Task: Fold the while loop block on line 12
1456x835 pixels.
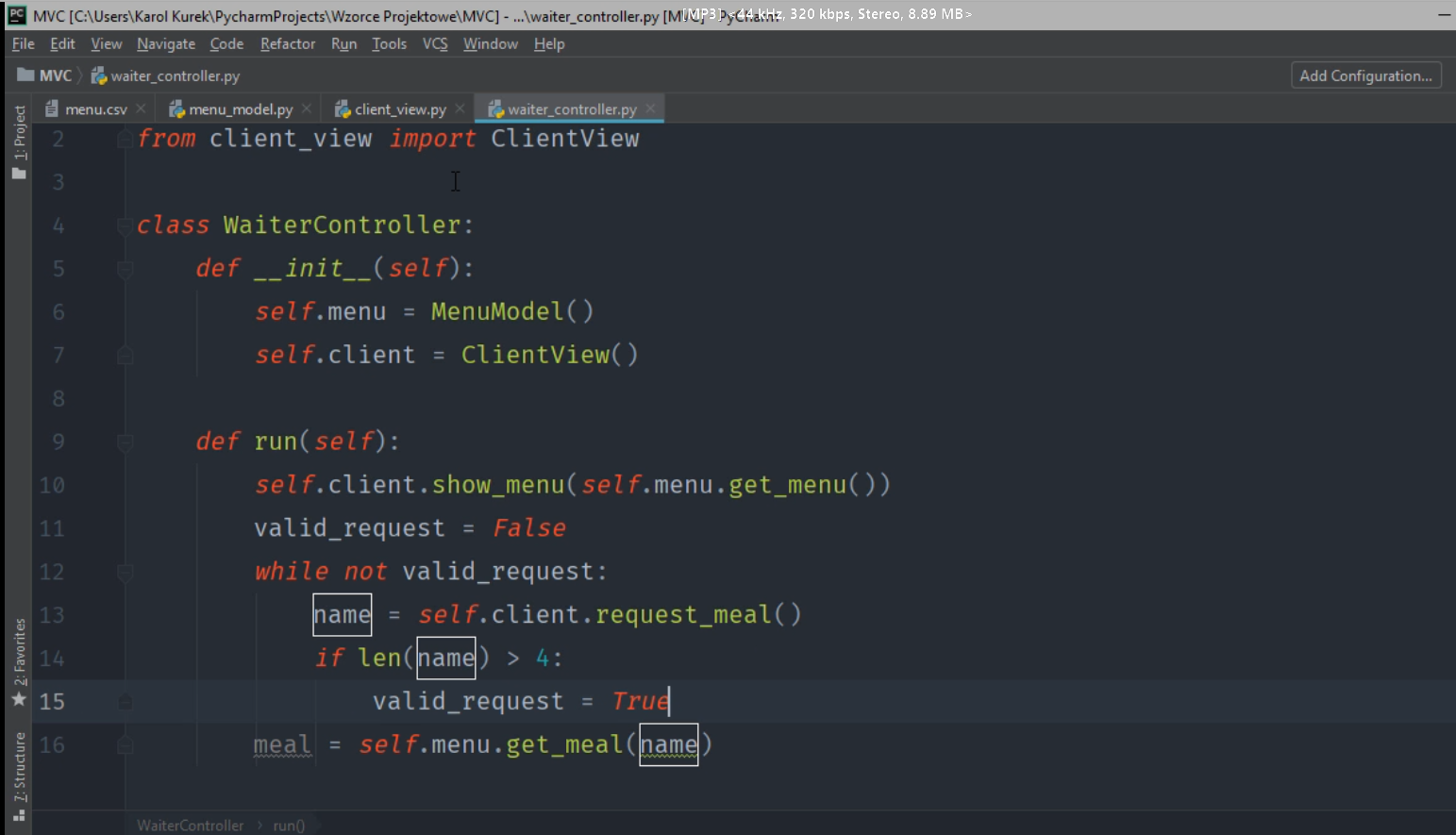Action: click(125, 572)
